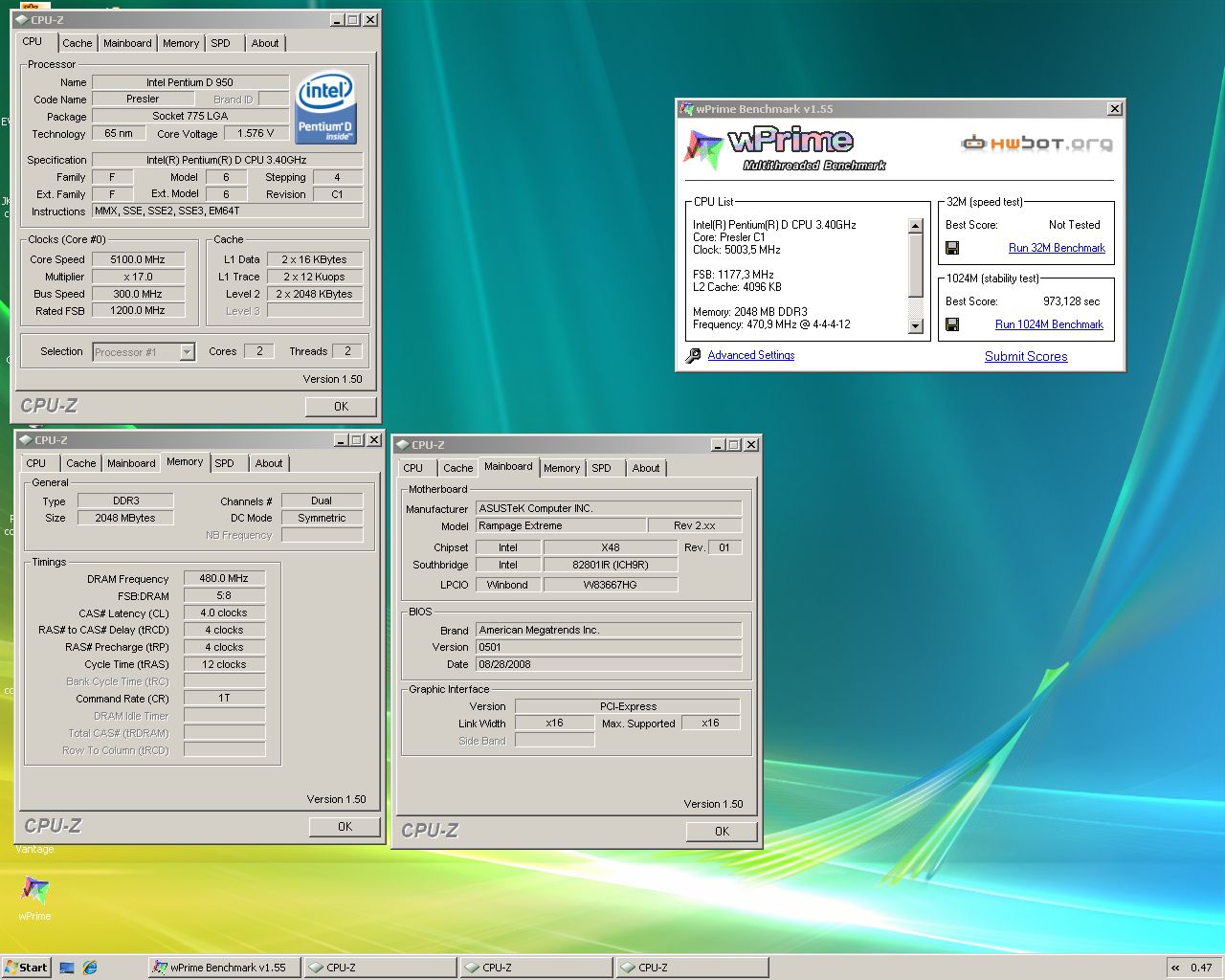The image size is (1225, 980).
Task: Expand hidden tray icons chevron
Action: click(x=1175, y=968)
